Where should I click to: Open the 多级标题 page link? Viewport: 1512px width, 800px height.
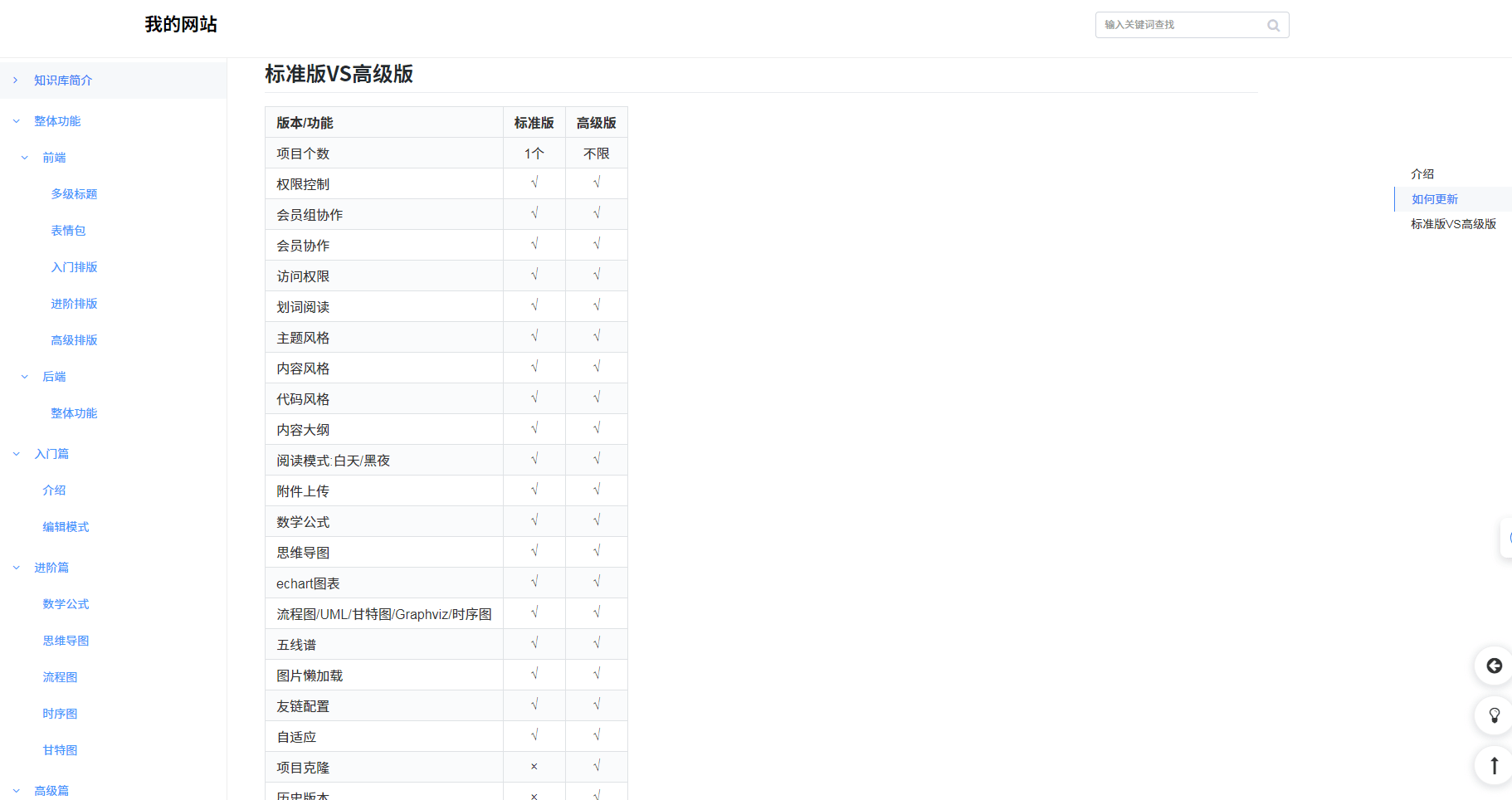[x=74, y=194]
